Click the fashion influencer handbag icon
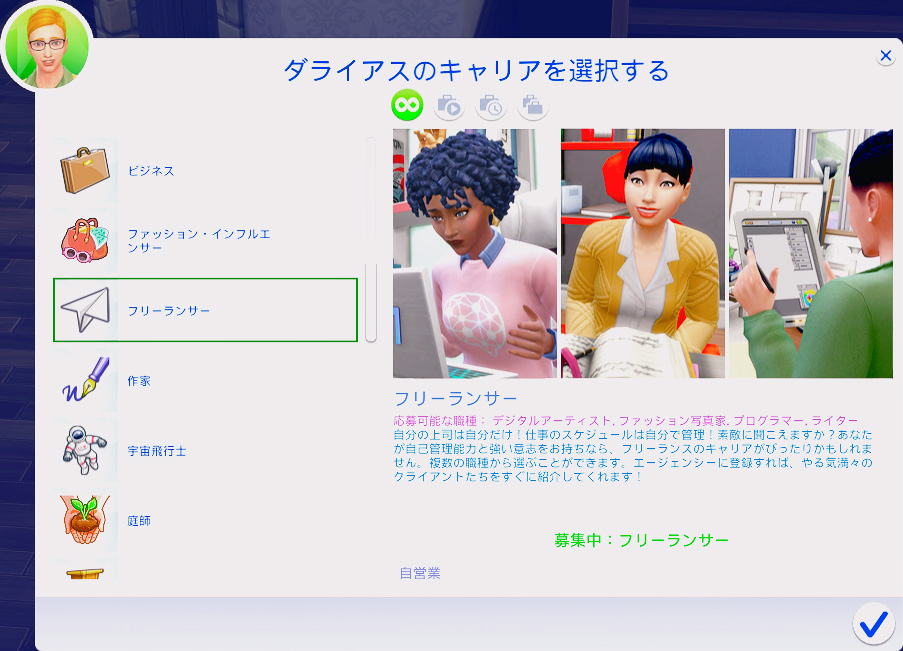This screenshot has width=903, height=651. pyautogui.click(x=84, y=241)
